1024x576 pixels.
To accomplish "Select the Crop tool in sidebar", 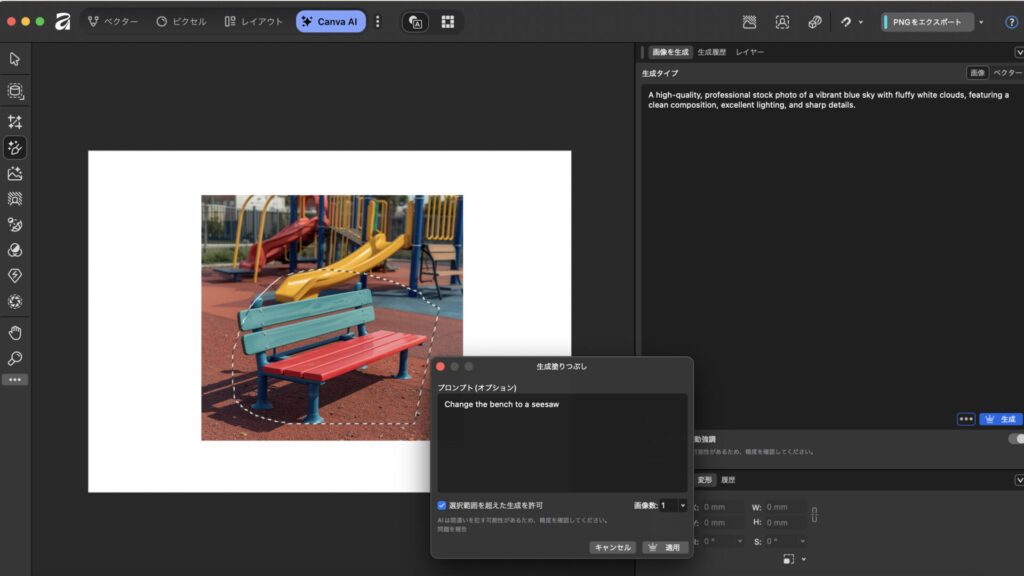I will tap(15, 122).
